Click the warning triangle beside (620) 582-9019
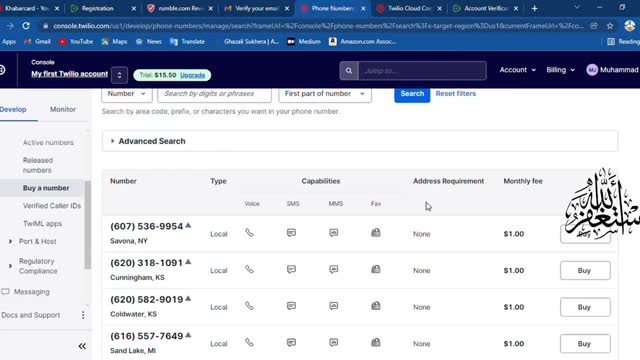 pos(188,298)
